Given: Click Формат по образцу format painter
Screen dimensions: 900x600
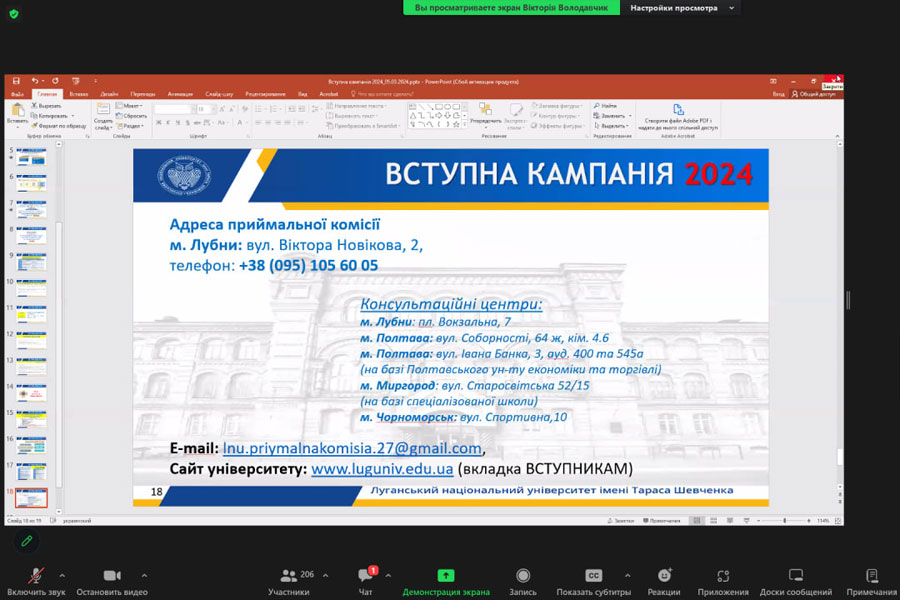Looking at the screenshot, I should (59, 125).
